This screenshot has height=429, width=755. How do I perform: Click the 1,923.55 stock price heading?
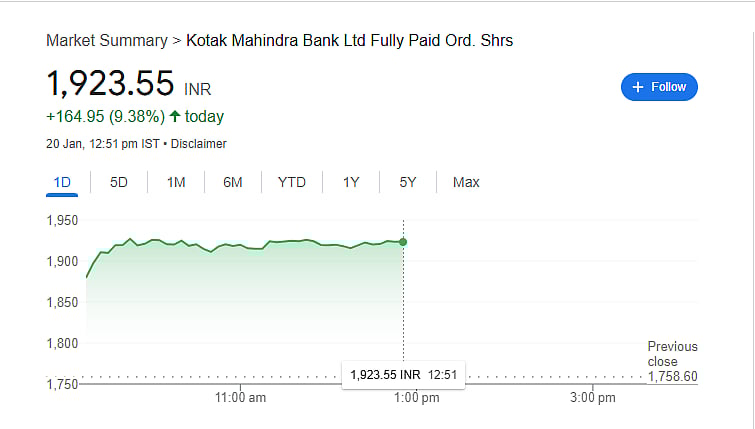click(x=110, y=82)
